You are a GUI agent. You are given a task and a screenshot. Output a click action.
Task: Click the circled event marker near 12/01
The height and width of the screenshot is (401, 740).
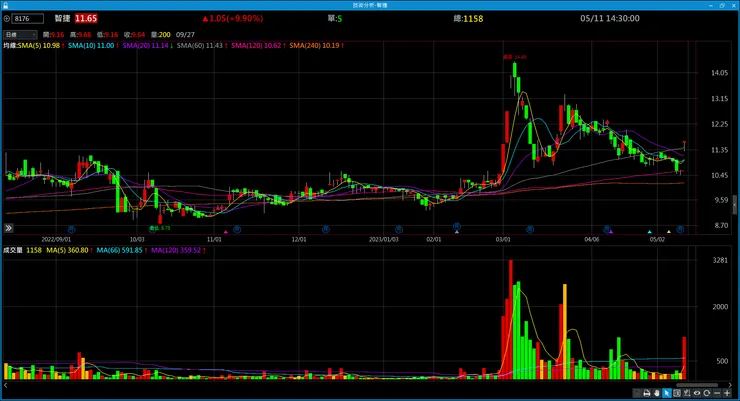coord(326,230)
